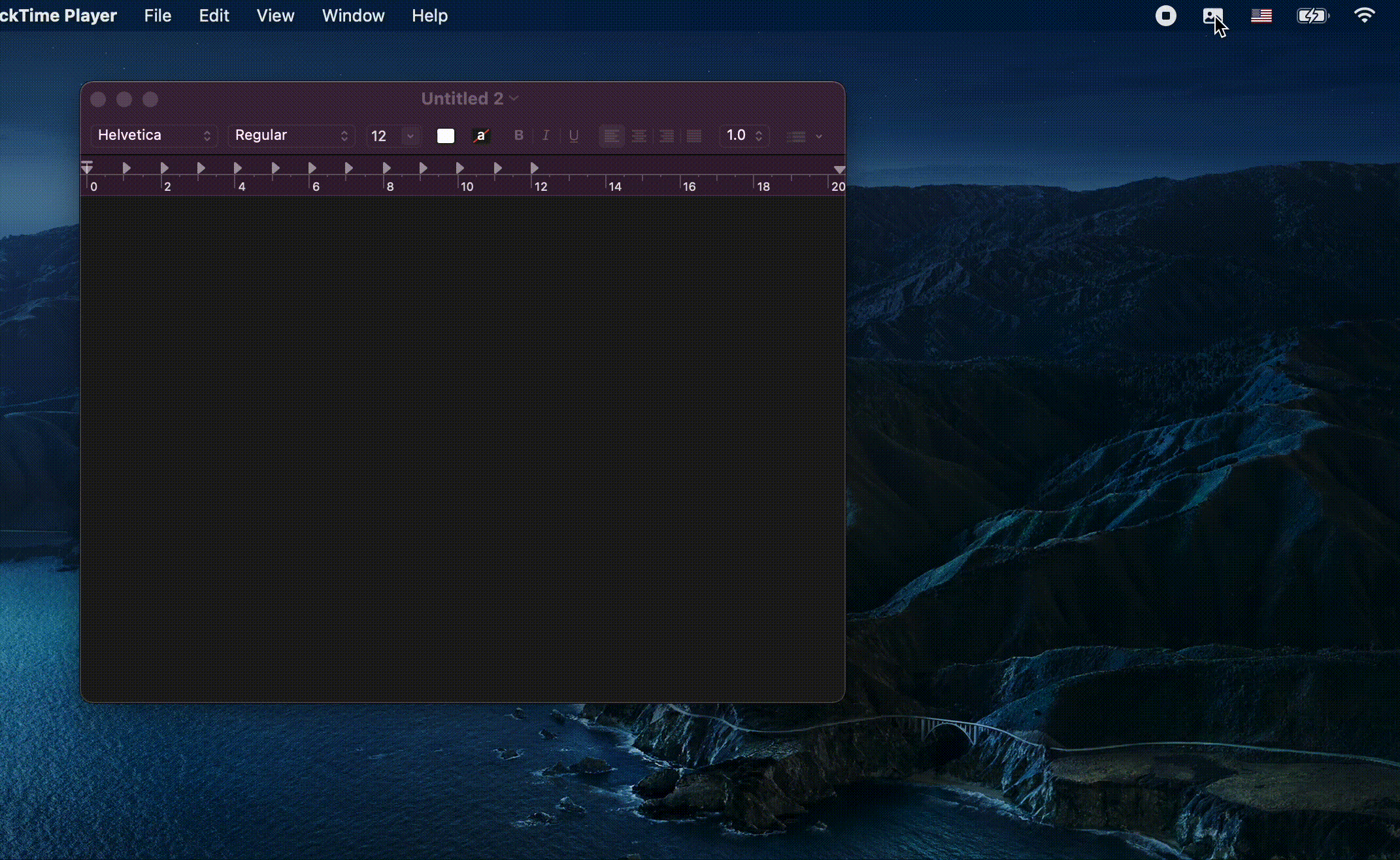
Task: Click the Untitled 2 document title
Action: [x=463, y=99]
